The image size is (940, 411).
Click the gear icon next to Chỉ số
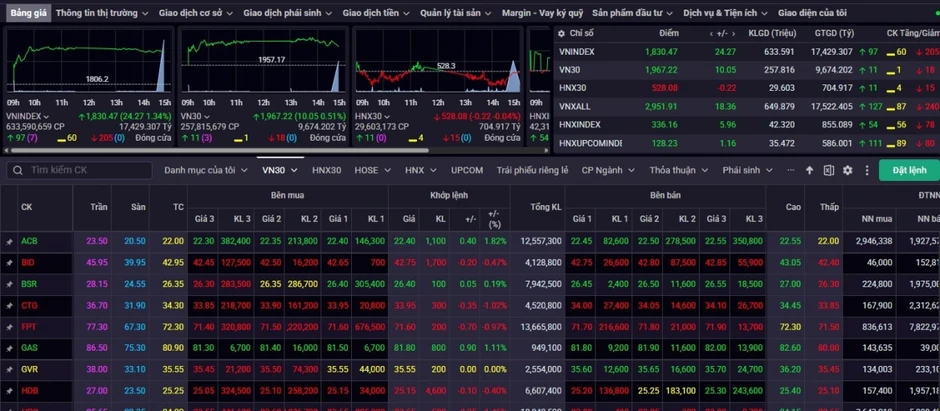(562, 34)
